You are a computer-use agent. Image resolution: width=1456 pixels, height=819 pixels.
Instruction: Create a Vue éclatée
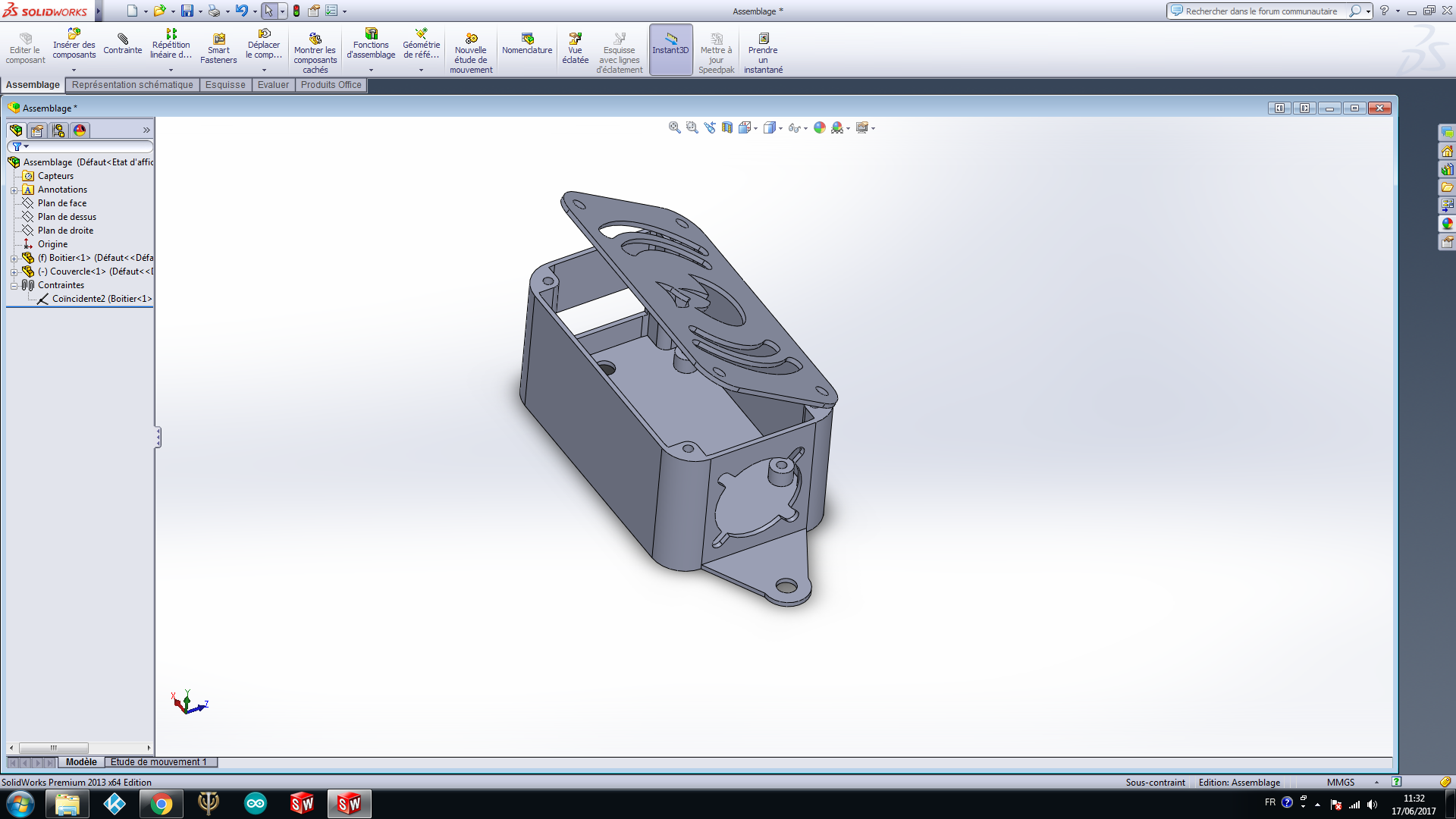tap(576, 49)
